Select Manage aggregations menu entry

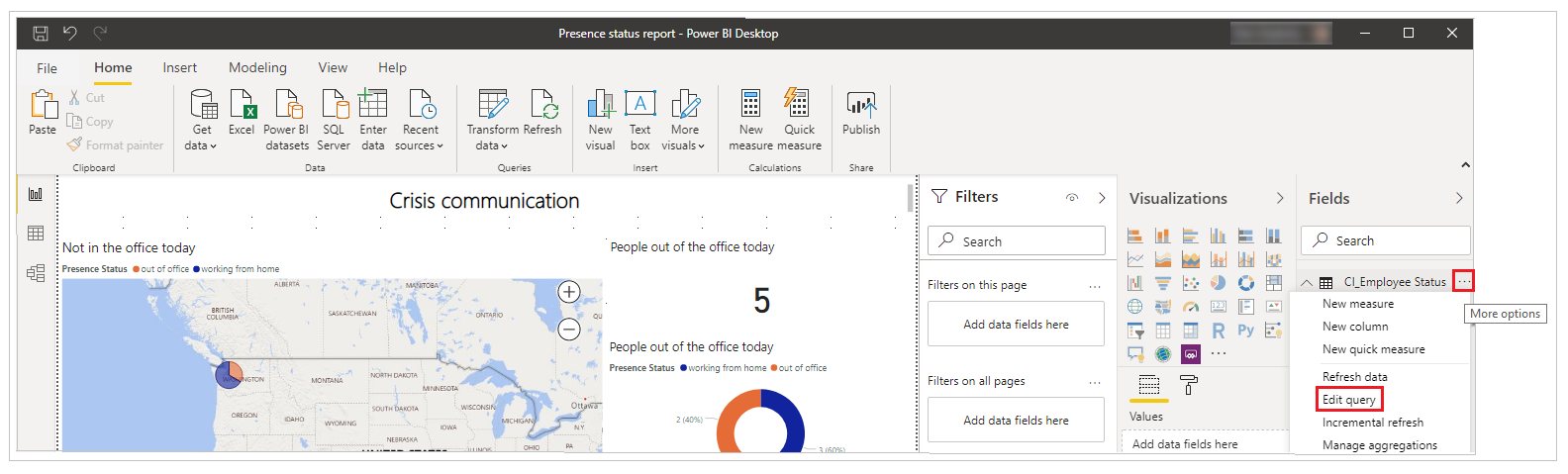pyautogui.click(x=1380, y=445)
